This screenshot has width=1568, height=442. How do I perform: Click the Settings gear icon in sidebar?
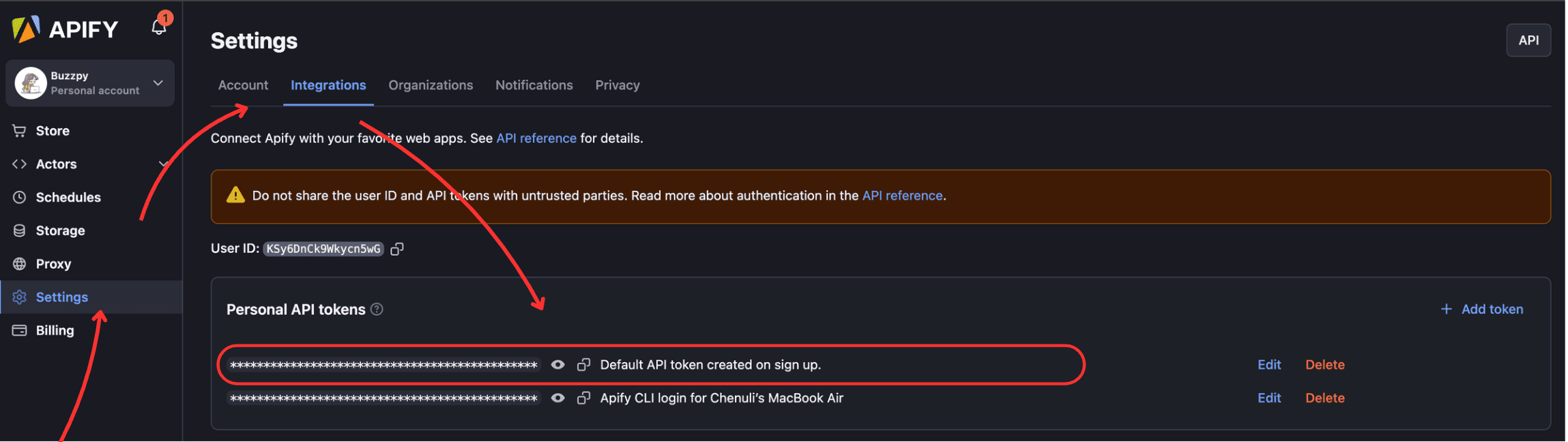click(18, 297)
